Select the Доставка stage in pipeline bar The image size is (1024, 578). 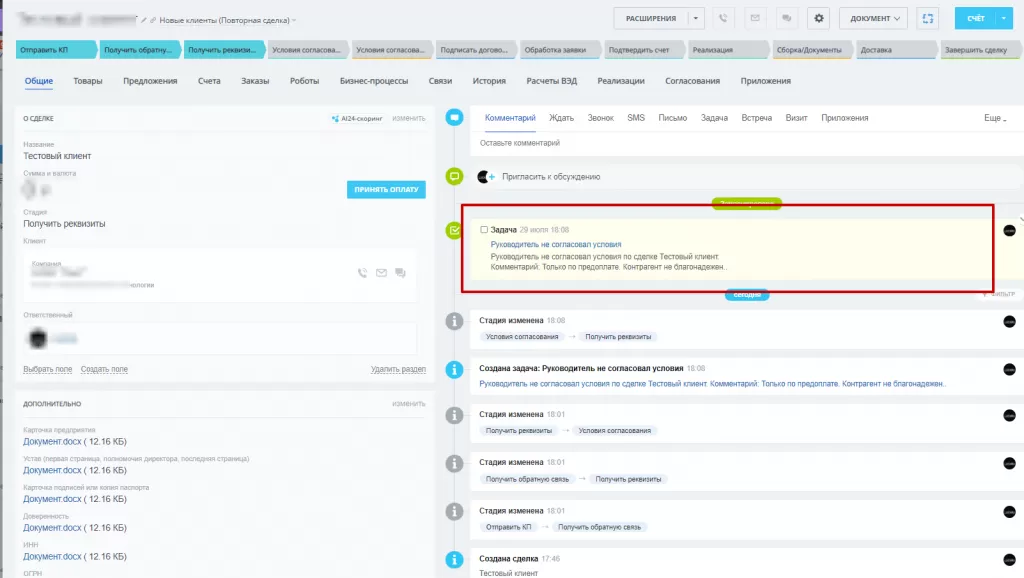(x=896, y=49)
